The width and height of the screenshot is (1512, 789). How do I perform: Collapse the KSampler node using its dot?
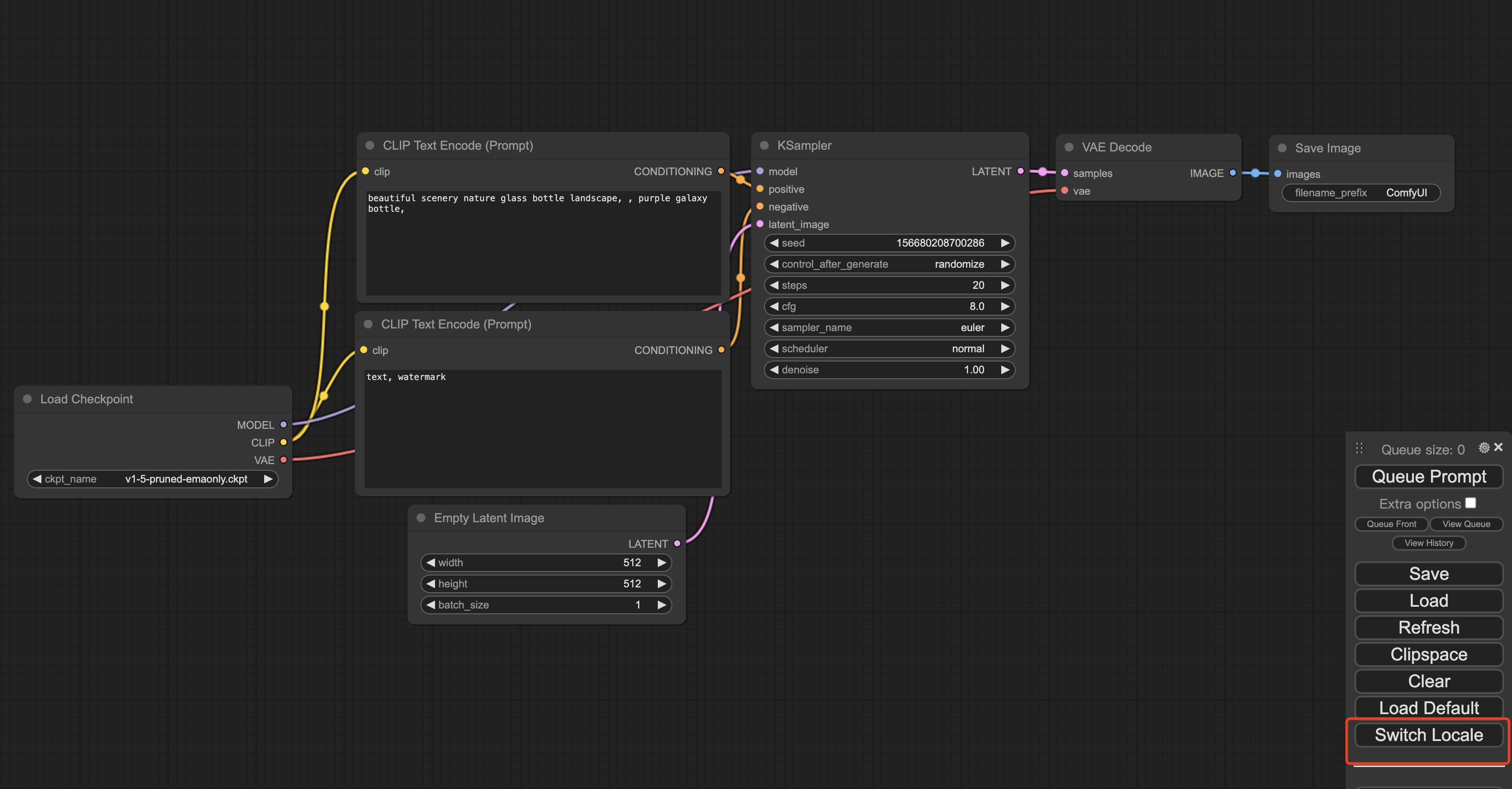tap(764, 146)
